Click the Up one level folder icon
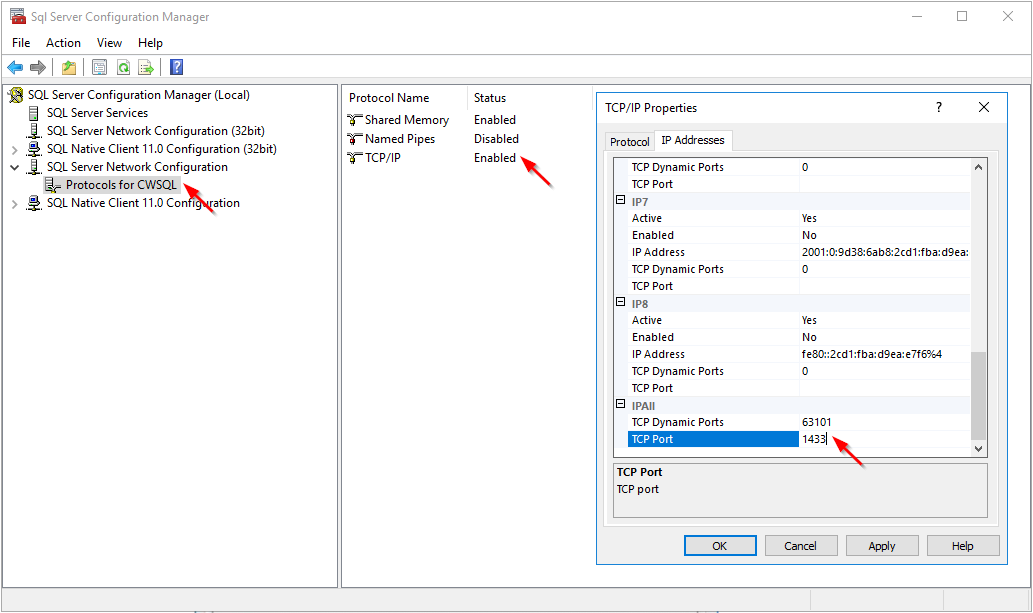Screen dimensions: 1033x613 (68, 68)
